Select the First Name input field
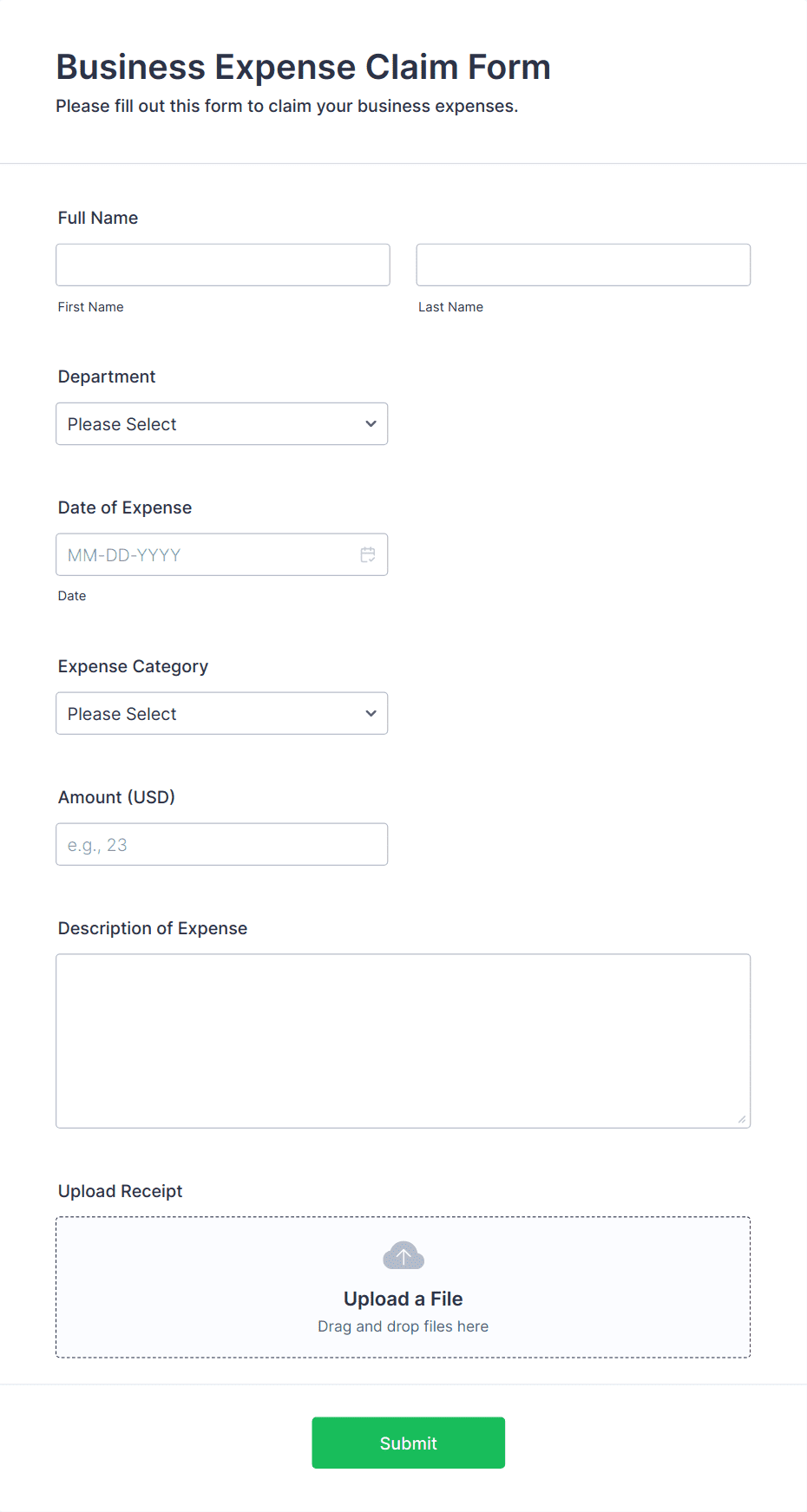 tap(222, 265)
